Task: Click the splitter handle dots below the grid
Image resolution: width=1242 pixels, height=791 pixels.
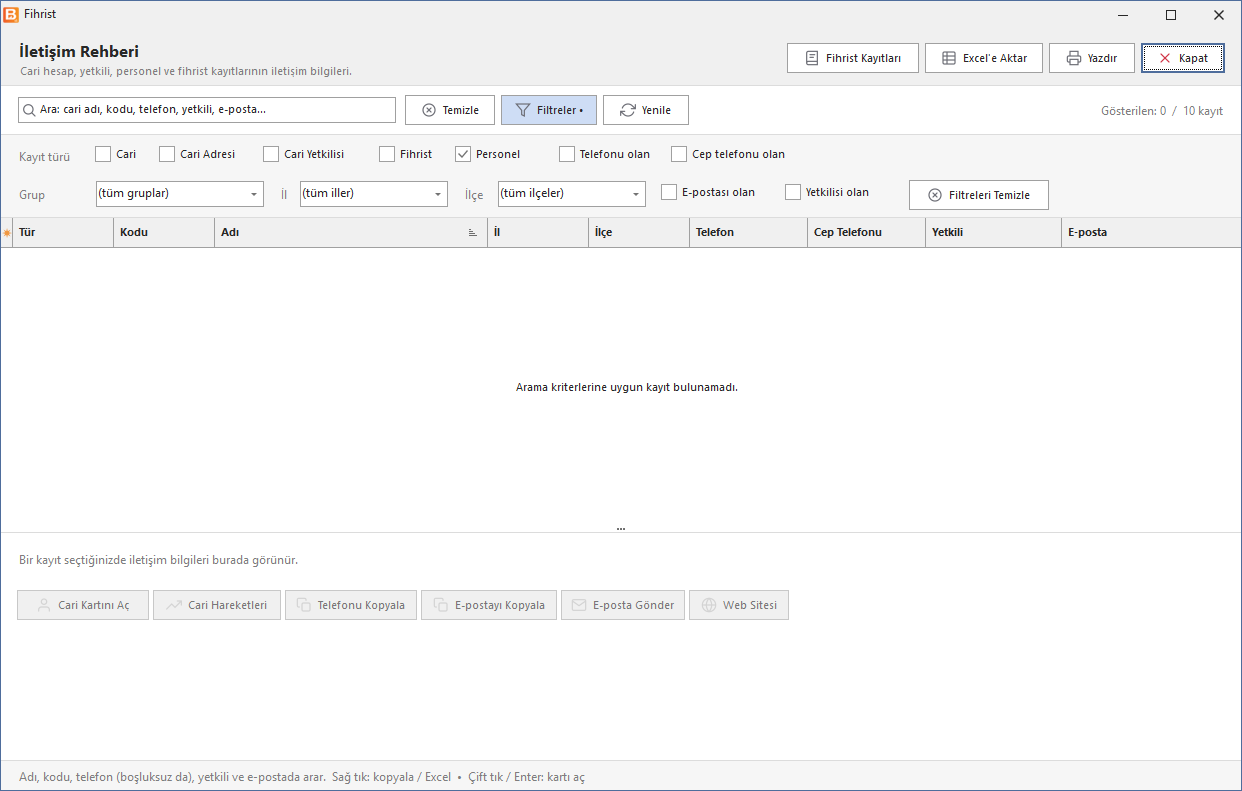Action: click(621, 528)
